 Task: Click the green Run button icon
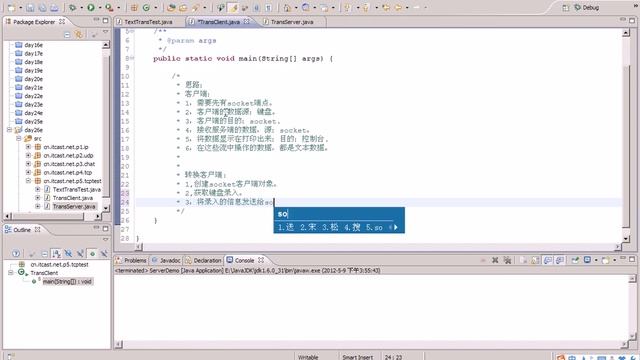tap(91, 7)
